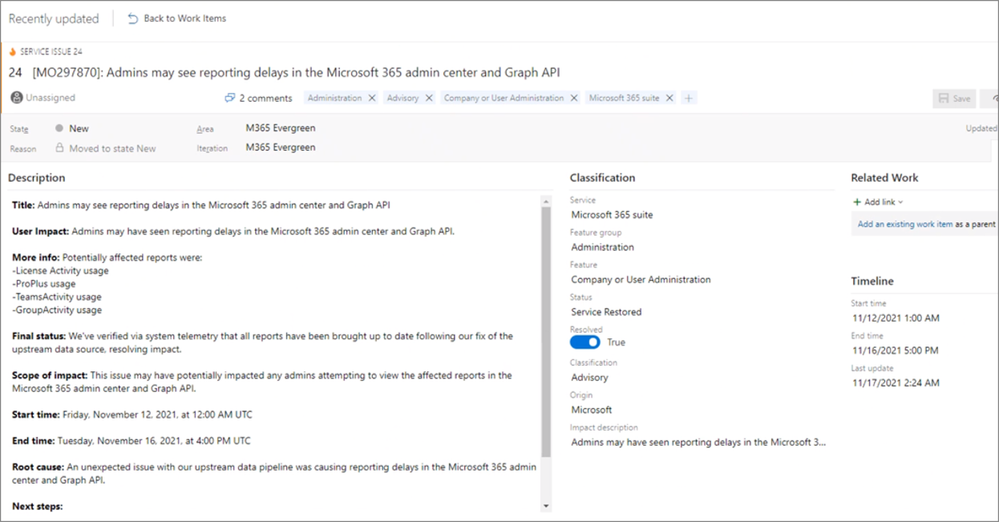The height and width of the screenshot is (522, 999).
Task: Click the Start time 11/12/2021 1:00 AM
Action: coord(896,318)
